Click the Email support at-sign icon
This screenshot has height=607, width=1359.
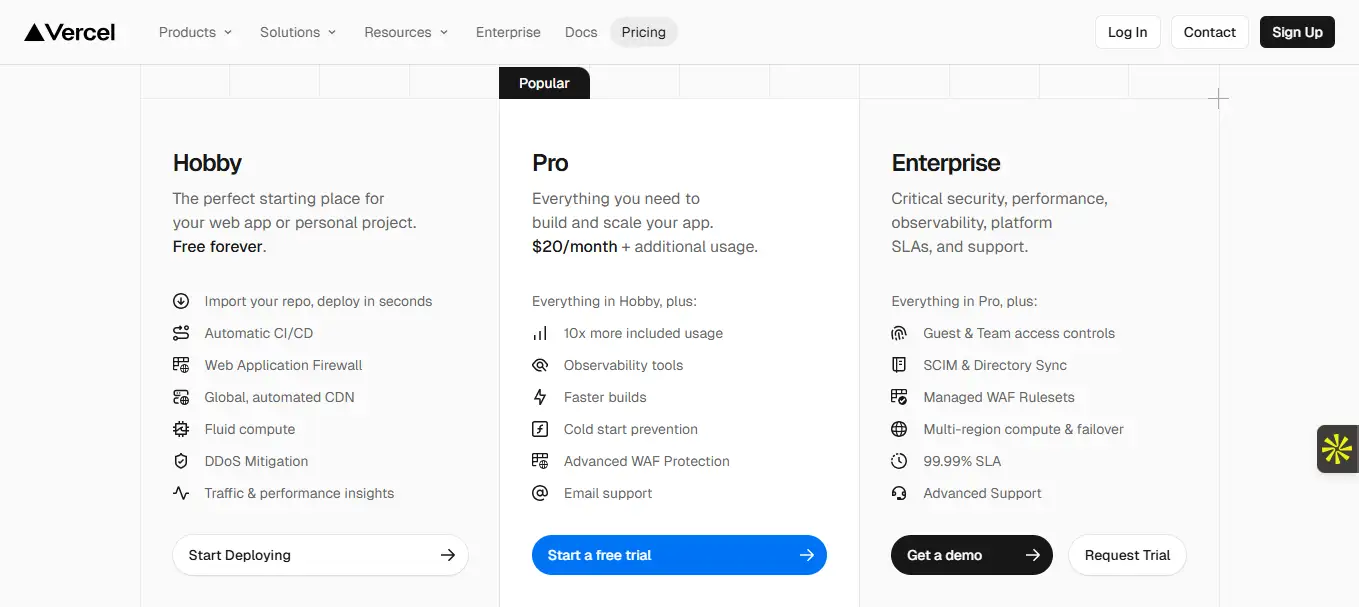pos(540,493)
